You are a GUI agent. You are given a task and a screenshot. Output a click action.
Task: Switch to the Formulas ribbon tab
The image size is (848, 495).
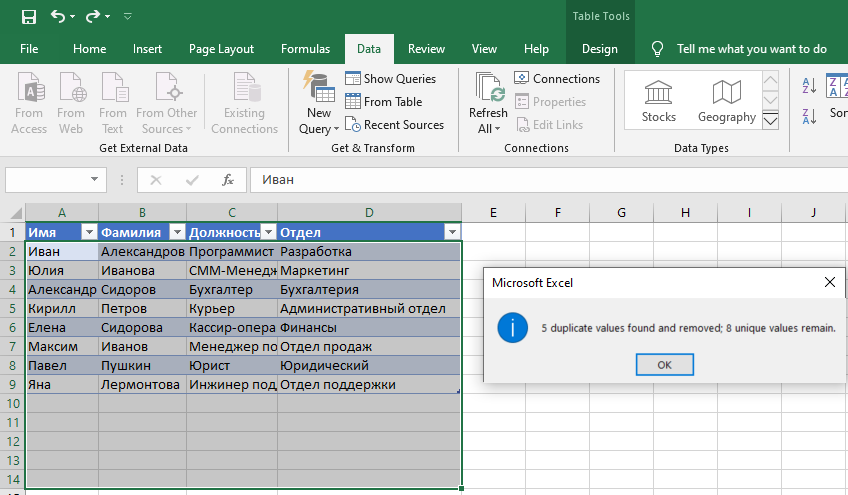click(305, 49)
